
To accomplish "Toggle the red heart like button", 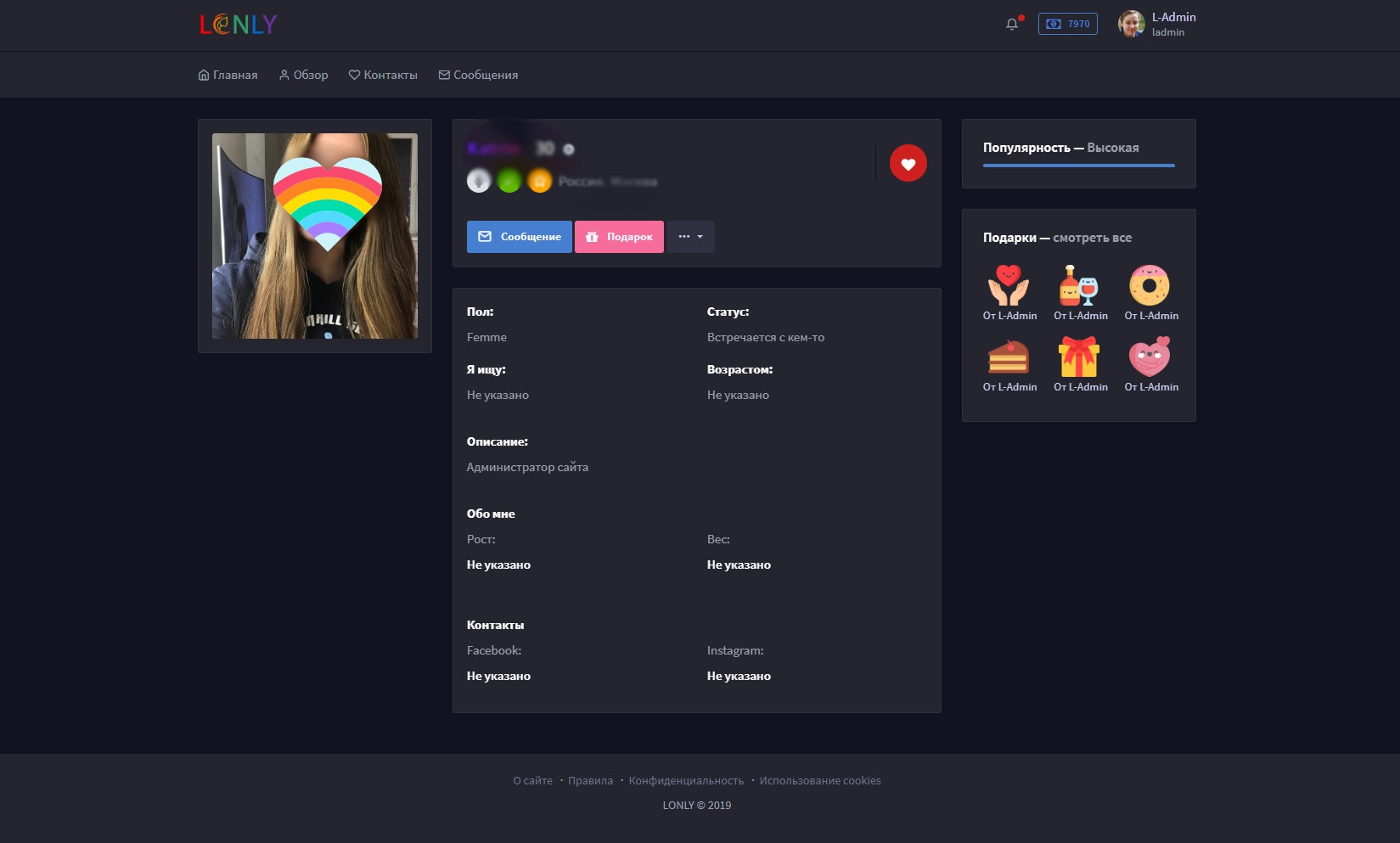I will coord(908,163).
